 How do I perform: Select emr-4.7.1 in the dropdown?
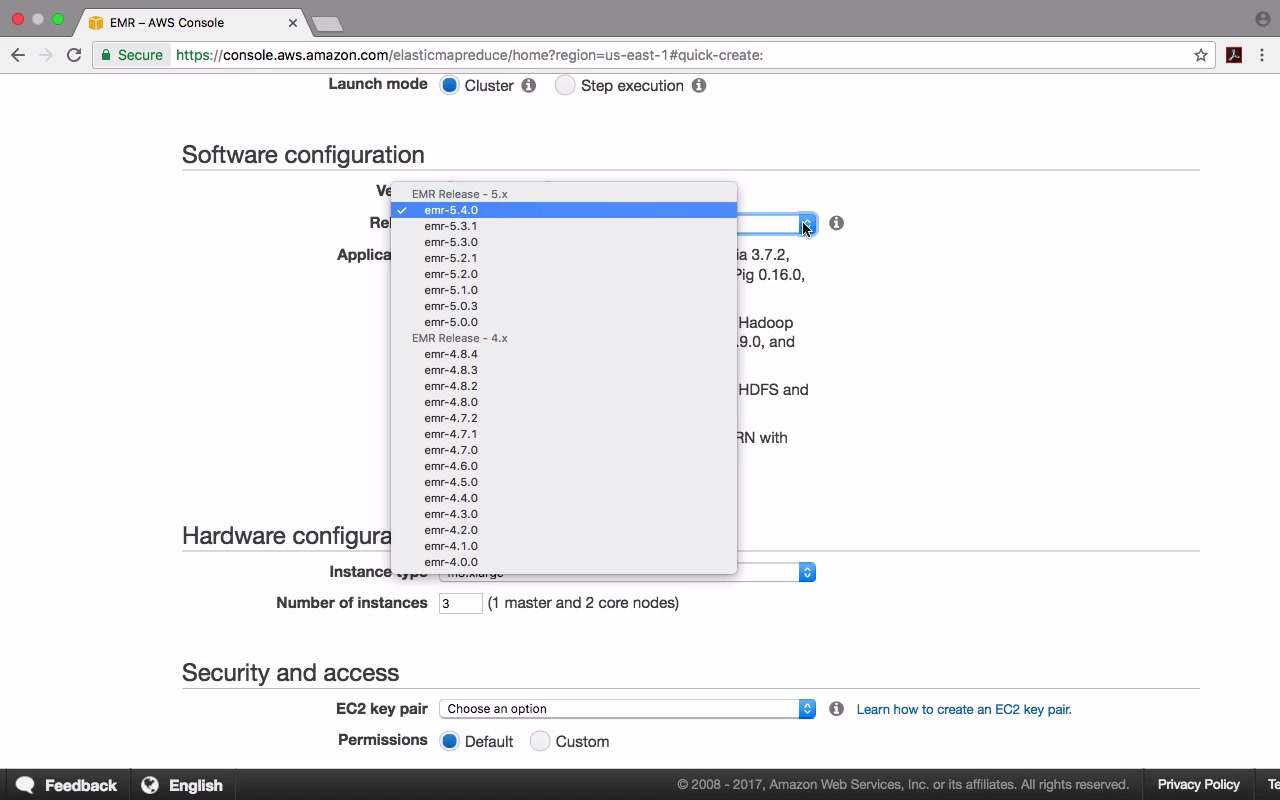click(x=564, y=434)
